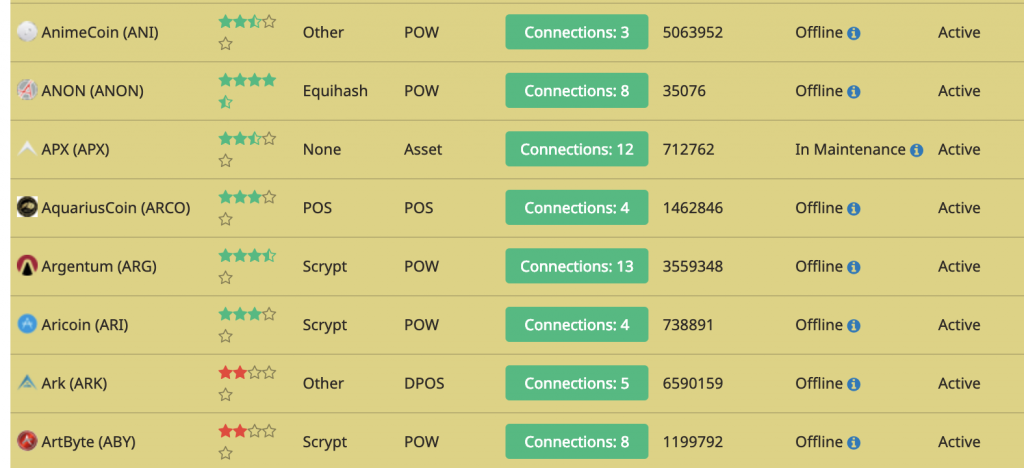Open the Ark (ARK) coin name

coord(74,383)
